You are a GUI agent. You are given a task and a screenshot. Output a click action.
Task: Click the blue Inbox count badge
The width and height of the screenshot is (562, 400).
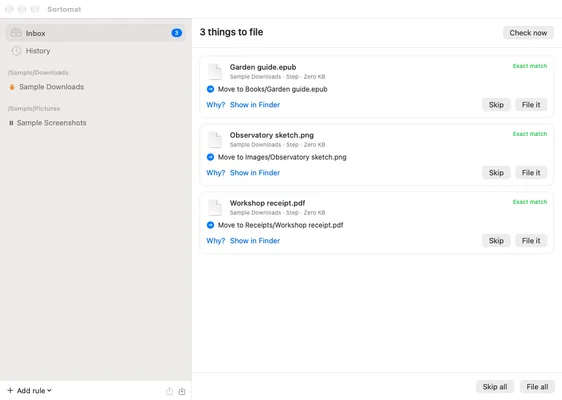pos(176,33)
